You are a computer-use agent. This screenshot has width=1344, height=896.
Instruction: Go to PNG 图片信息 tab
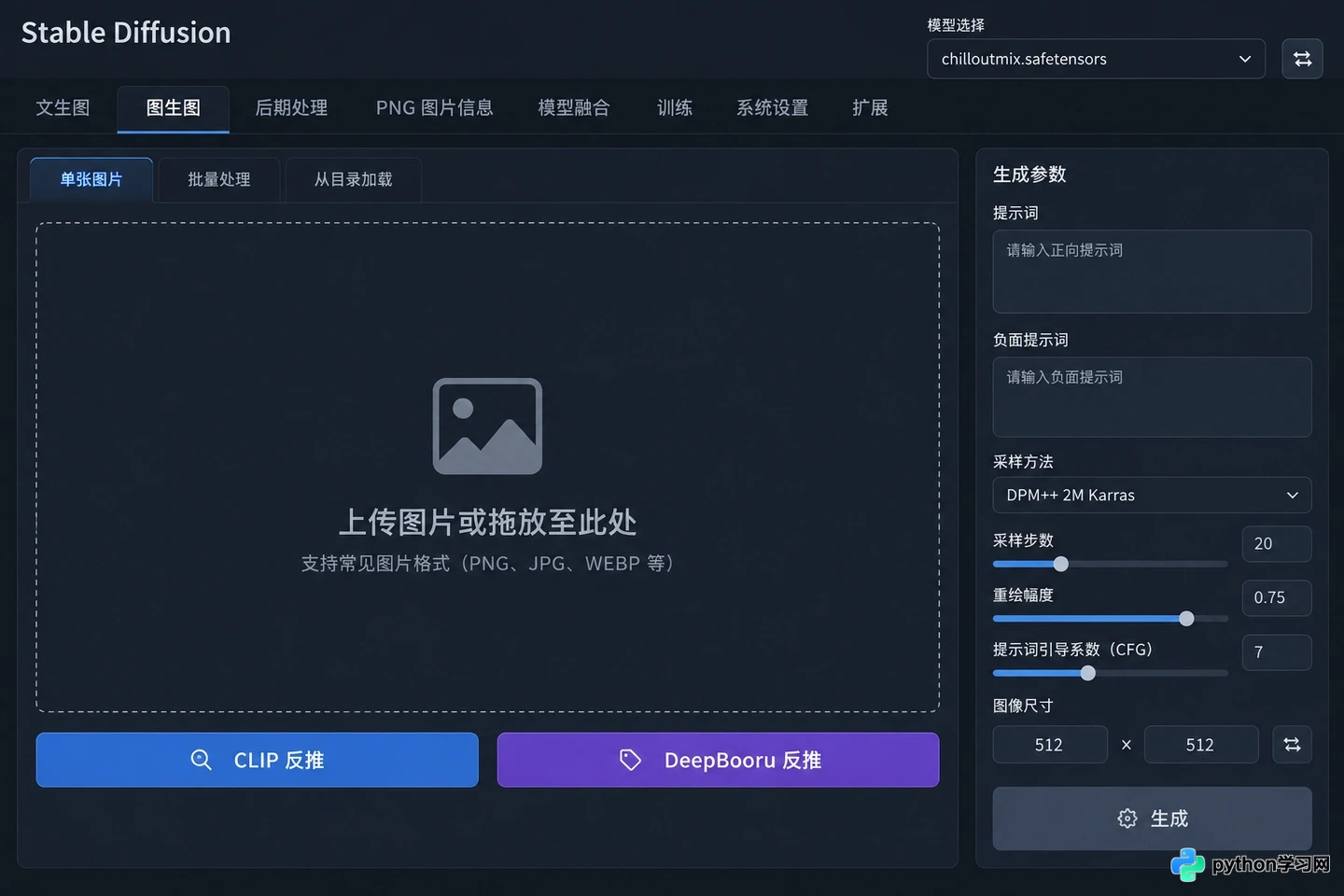point(434,108)
